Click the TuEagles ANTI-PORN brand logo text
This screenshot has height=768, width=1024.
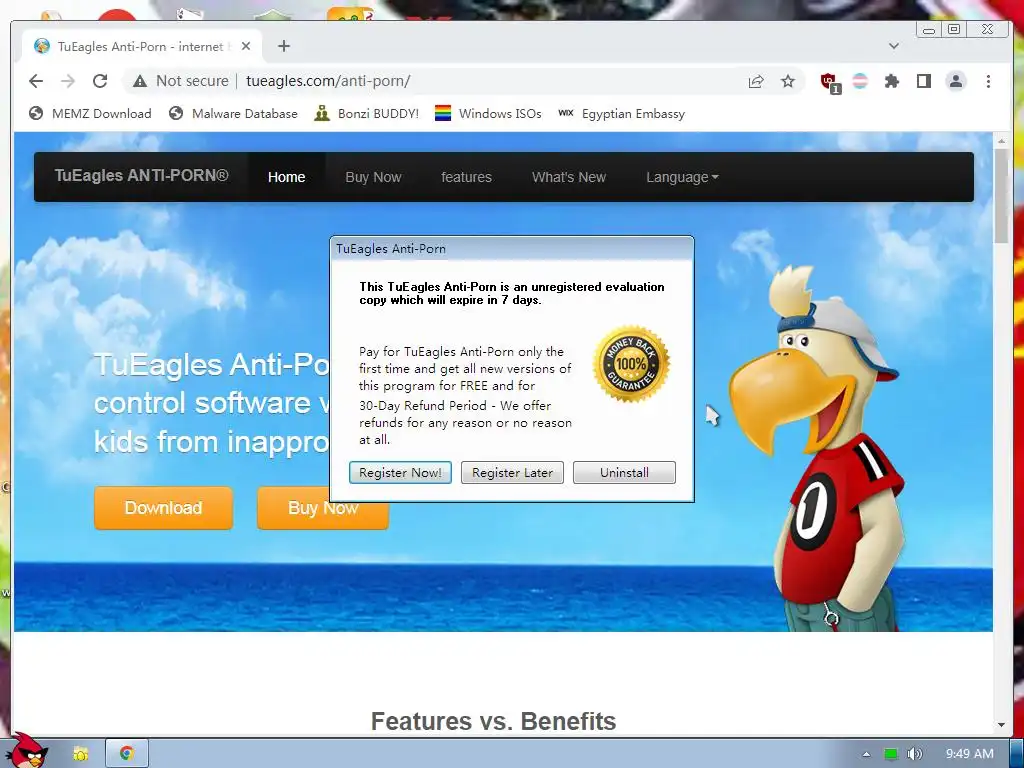pyautogui.click(x=141, y=176)
